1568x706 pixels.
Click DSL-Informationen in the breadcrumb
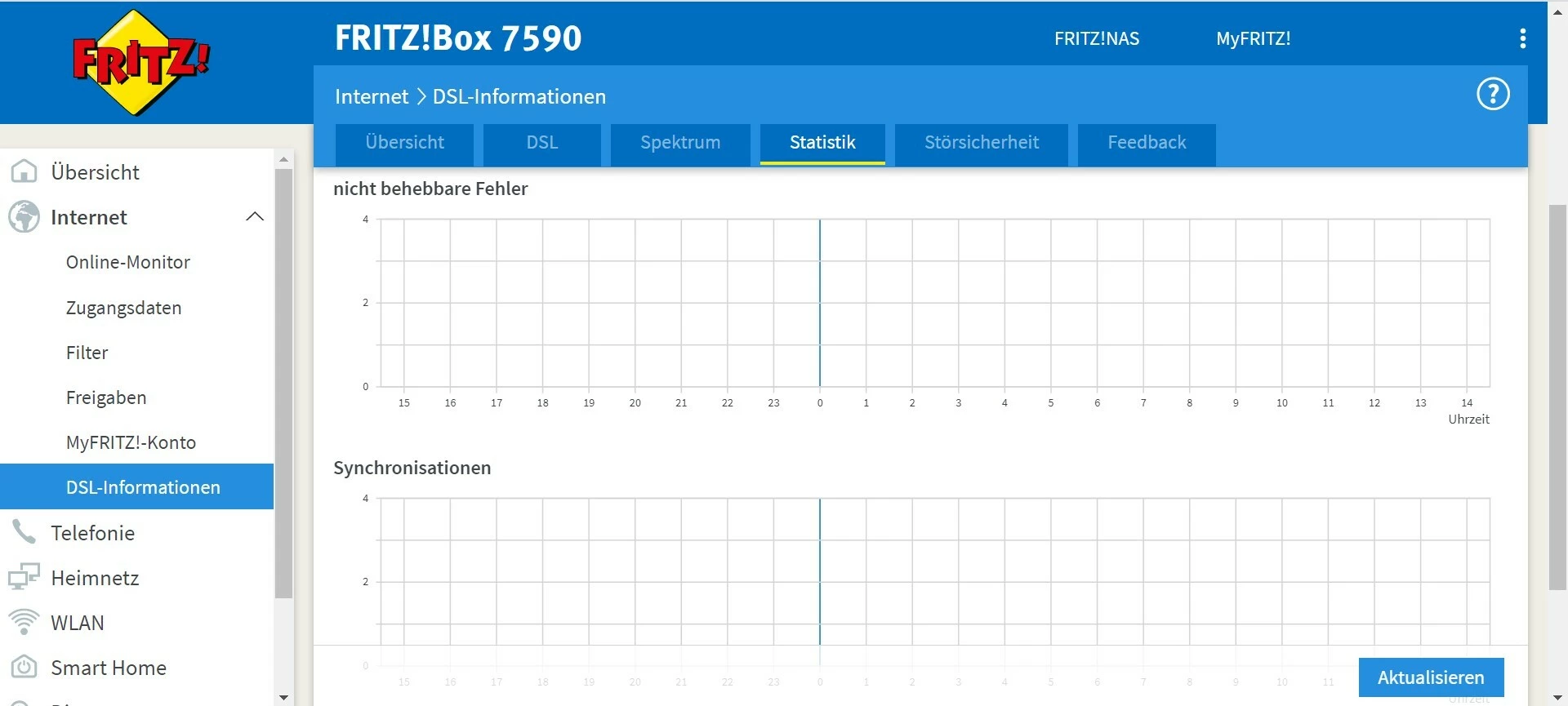519,96
